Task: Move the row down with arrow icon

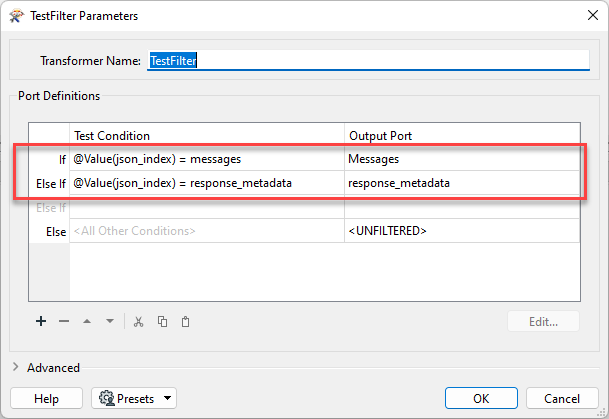Action: click(110, 321)
